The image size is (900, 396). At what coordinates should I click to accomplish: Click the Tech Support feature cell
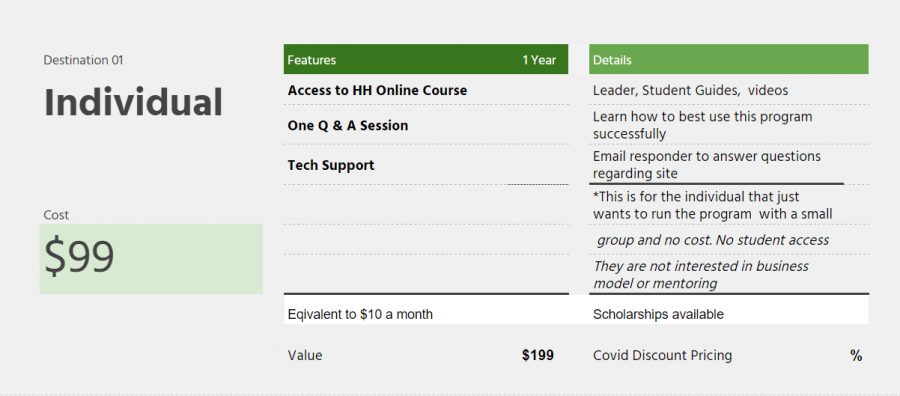point(426,165)
